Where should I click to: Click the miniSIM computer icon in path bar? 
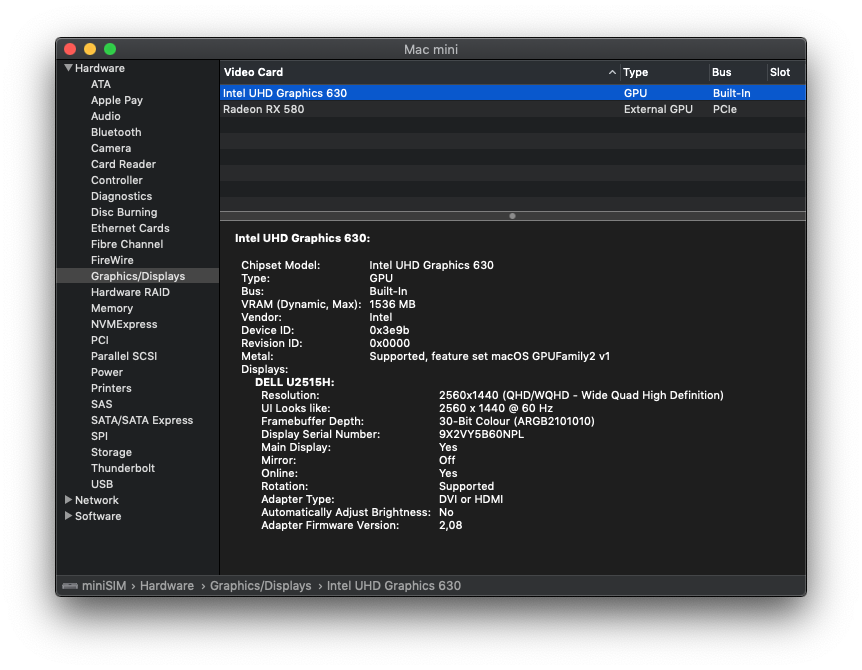pos(70,586)
